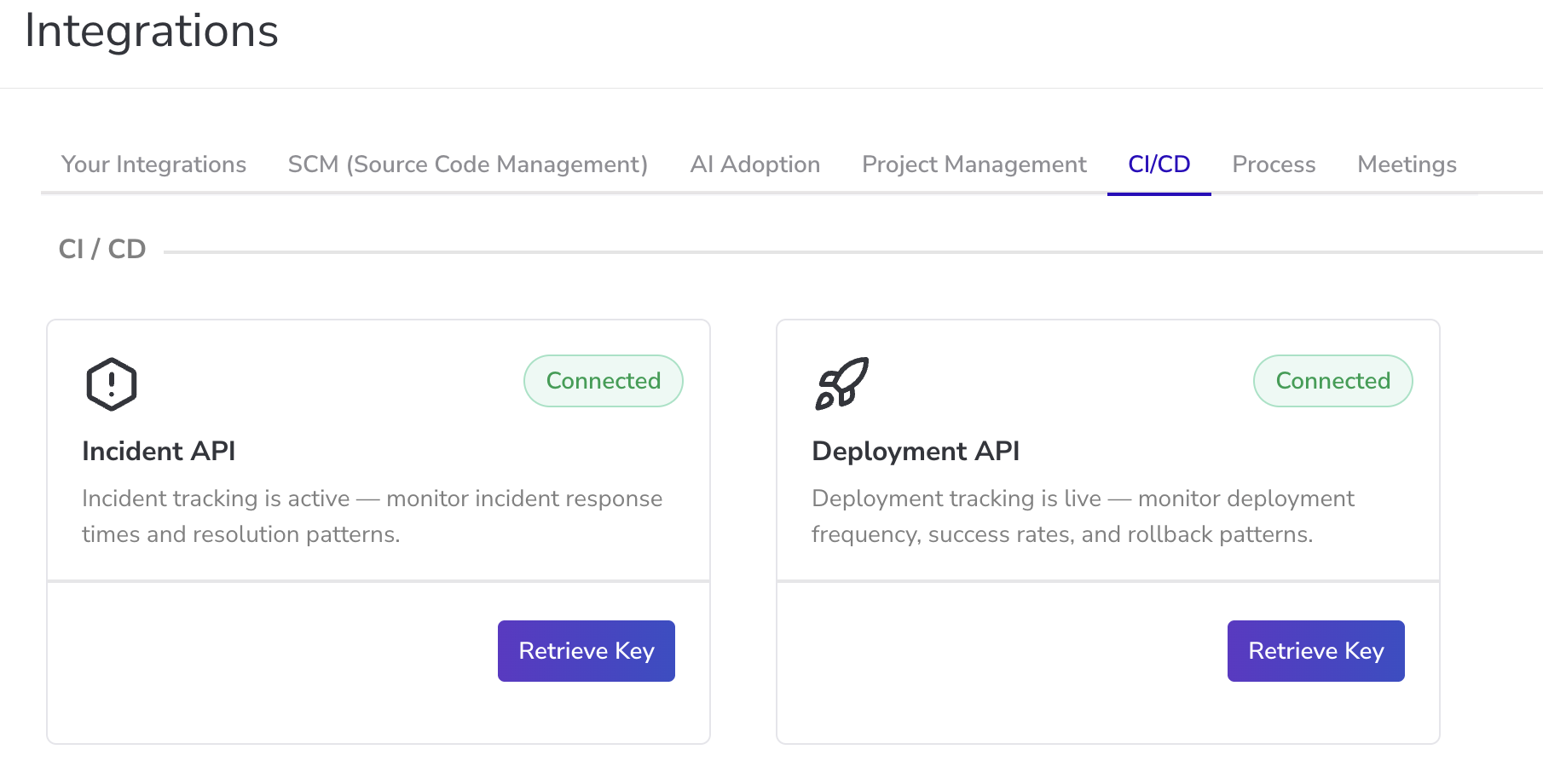1543x784 pixels.
Task: Click the active CI/CD tab
Action: pos(1159,164)
